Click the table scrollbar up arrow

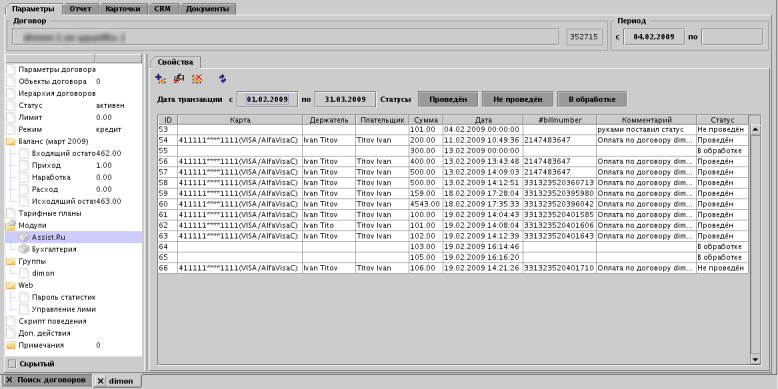755,130
